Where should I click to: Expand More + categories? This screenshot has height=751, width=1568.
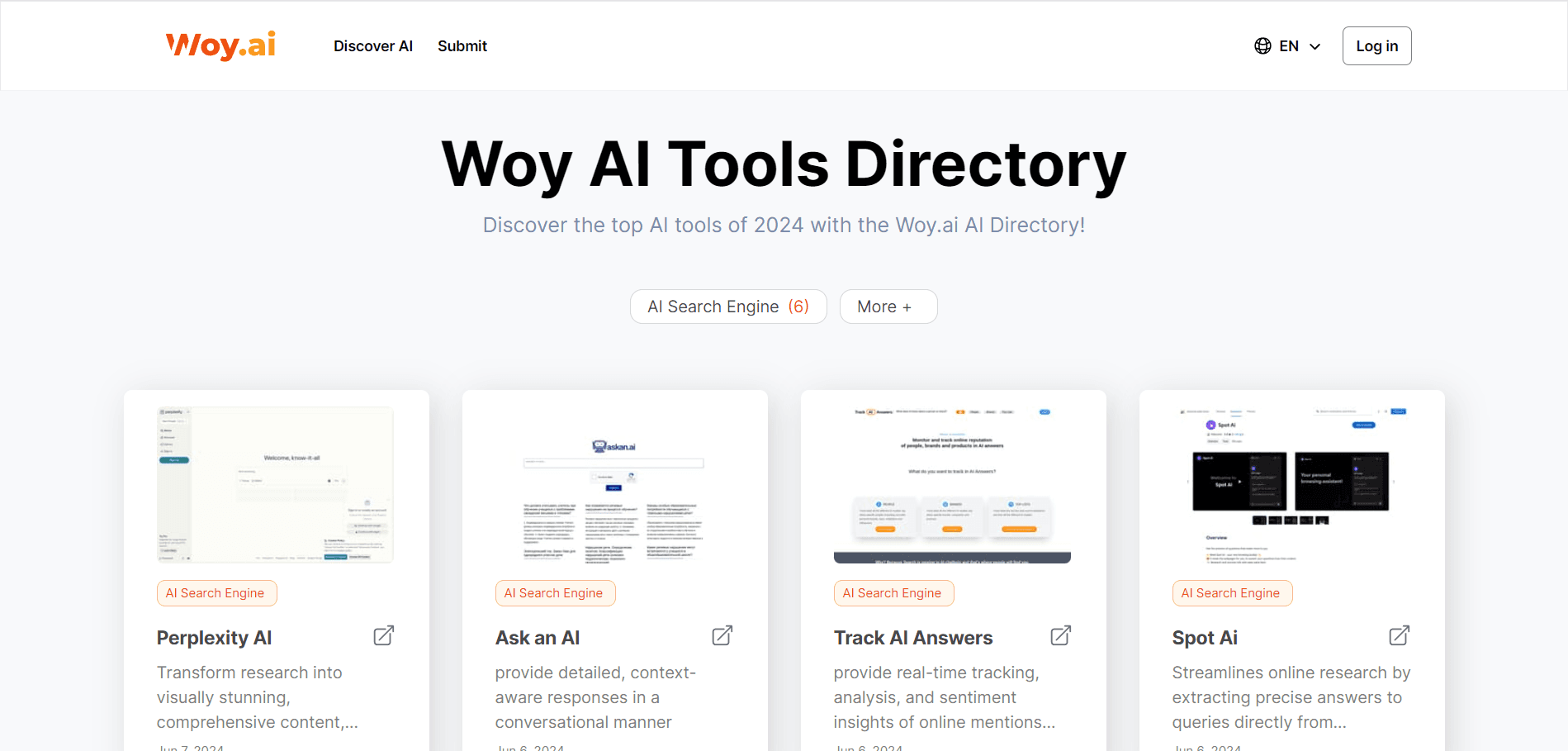888,307
